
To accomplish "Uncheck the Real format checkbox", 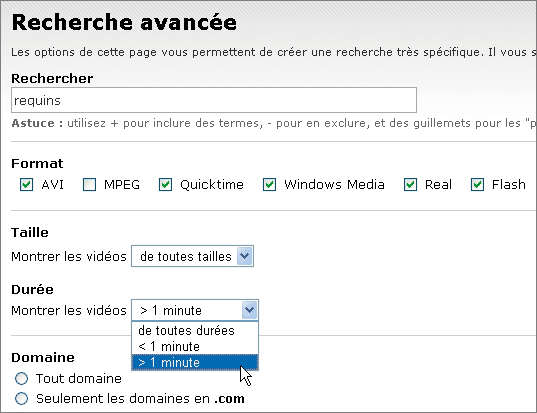I will [410, 185].
